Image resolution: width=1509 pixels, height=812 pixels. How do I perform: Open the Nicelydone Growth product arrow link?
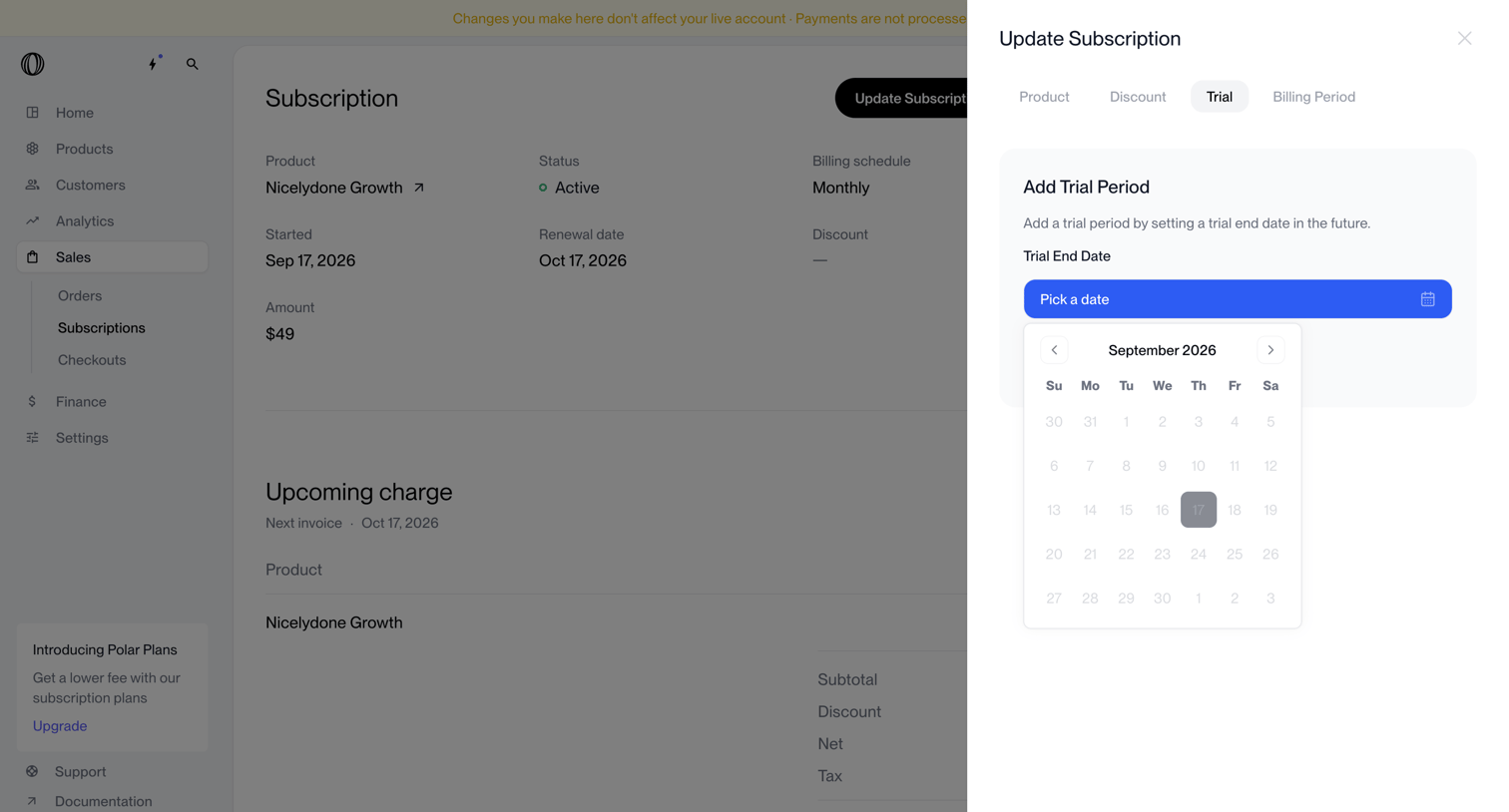(x=419, y=188)
